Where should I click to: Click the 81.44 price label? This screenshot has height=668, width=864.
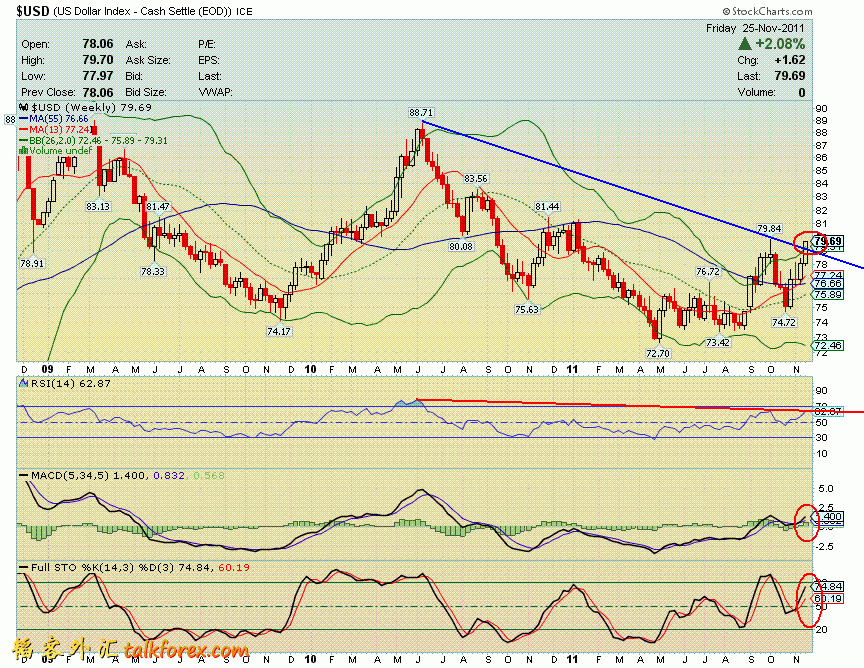point(547,207)
